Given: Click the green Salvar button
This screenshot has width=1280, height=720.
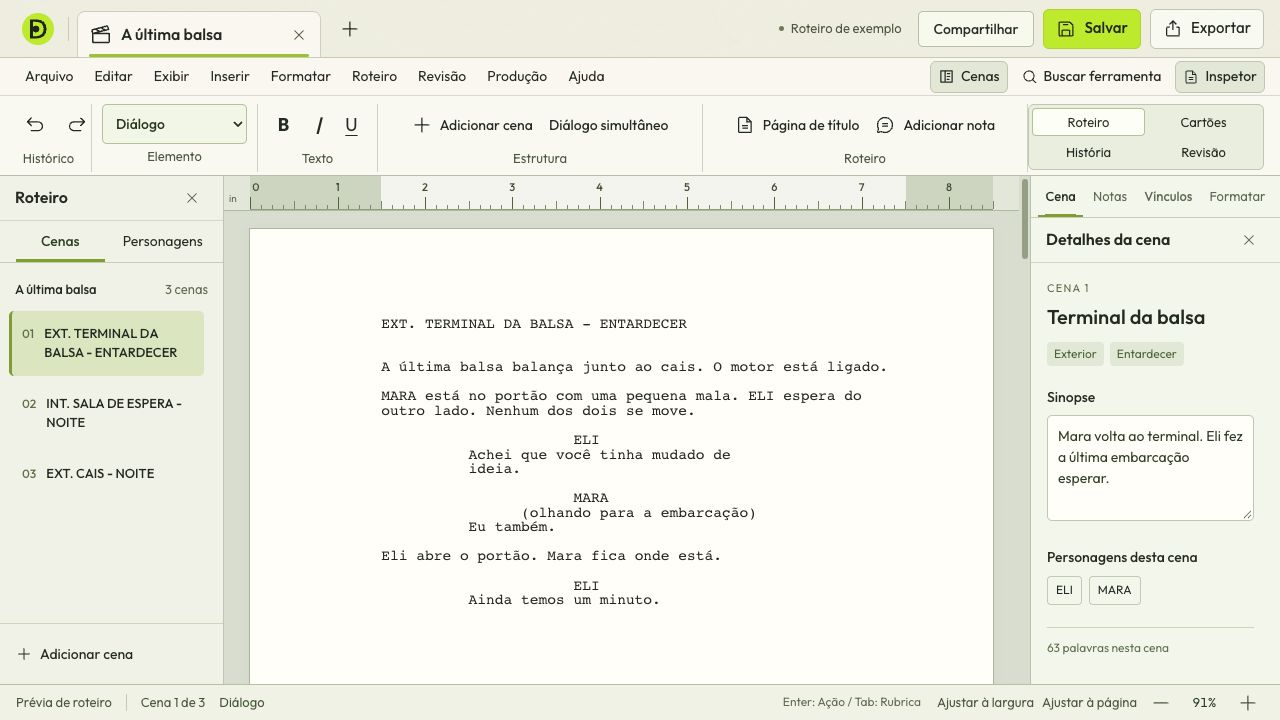Looking at the screenshot, I should (x=1092, y=29).
